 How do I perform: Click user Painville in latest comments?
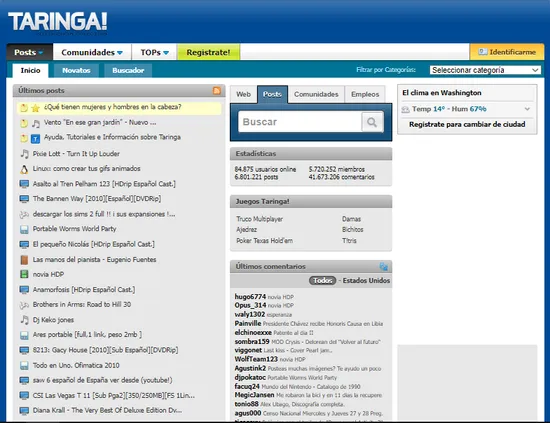(x=248, y=323)
